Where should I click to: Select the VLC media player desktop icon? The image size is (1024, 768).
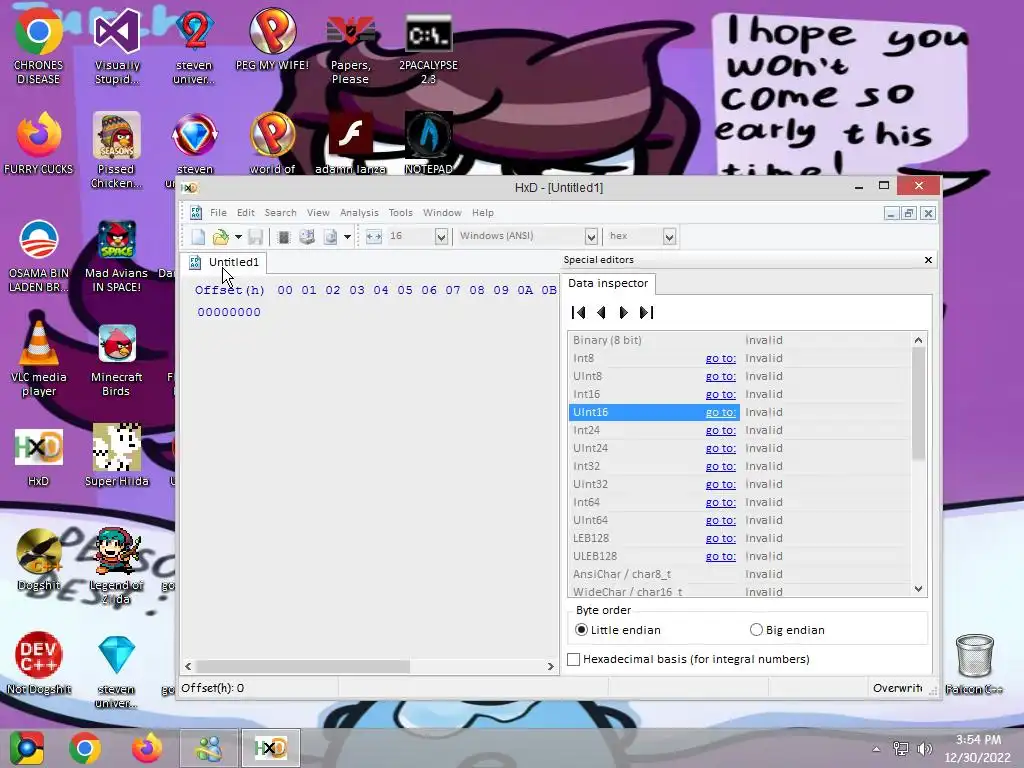pyautogui.click(x=39, y=360)
